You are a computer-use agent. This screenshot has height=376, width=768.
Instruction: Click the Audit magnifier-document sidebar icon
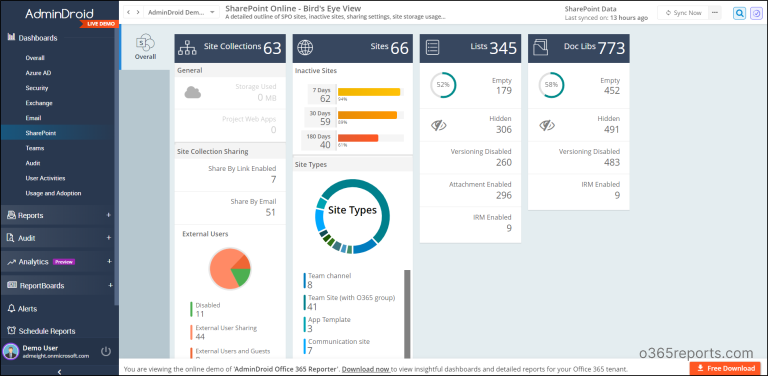pyautogui.click(x=11, y=238)
